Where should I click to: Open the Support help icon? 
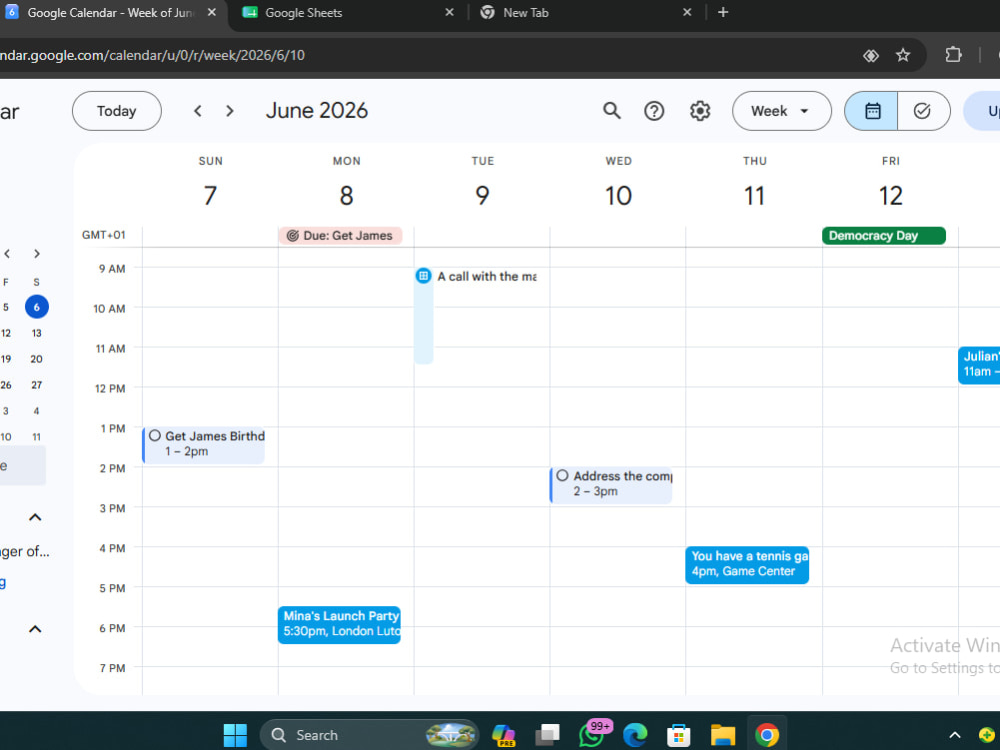(654, 111)
